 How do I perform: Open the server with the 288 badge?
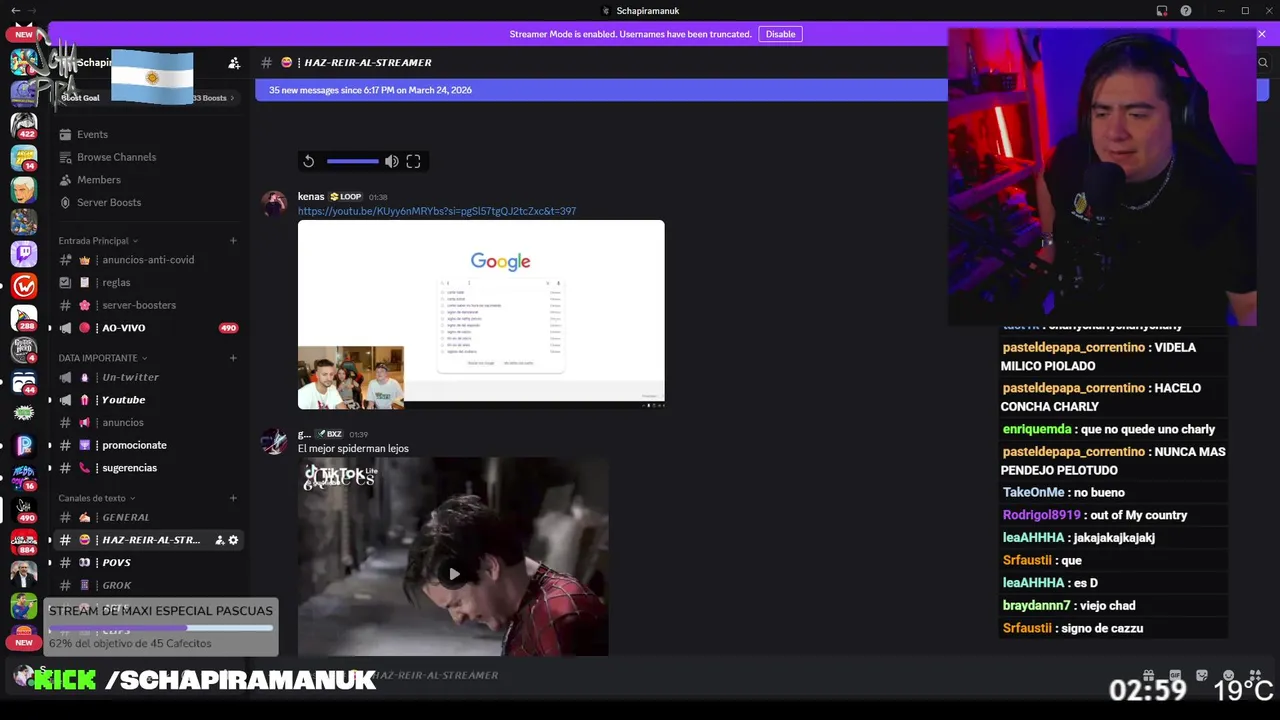point(24,318)
